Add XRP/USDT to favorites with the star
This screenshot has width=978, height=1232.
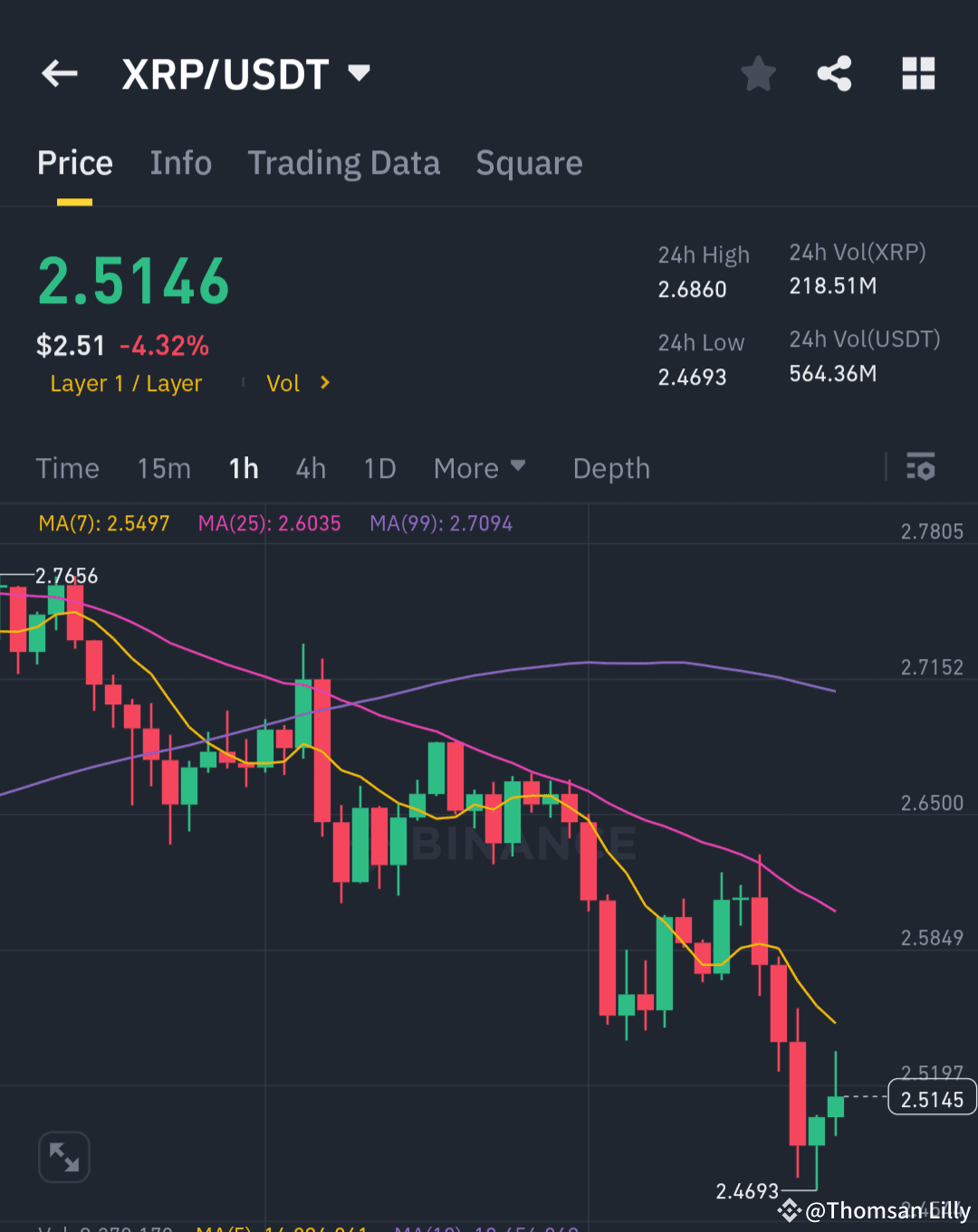tap(758, 74)
